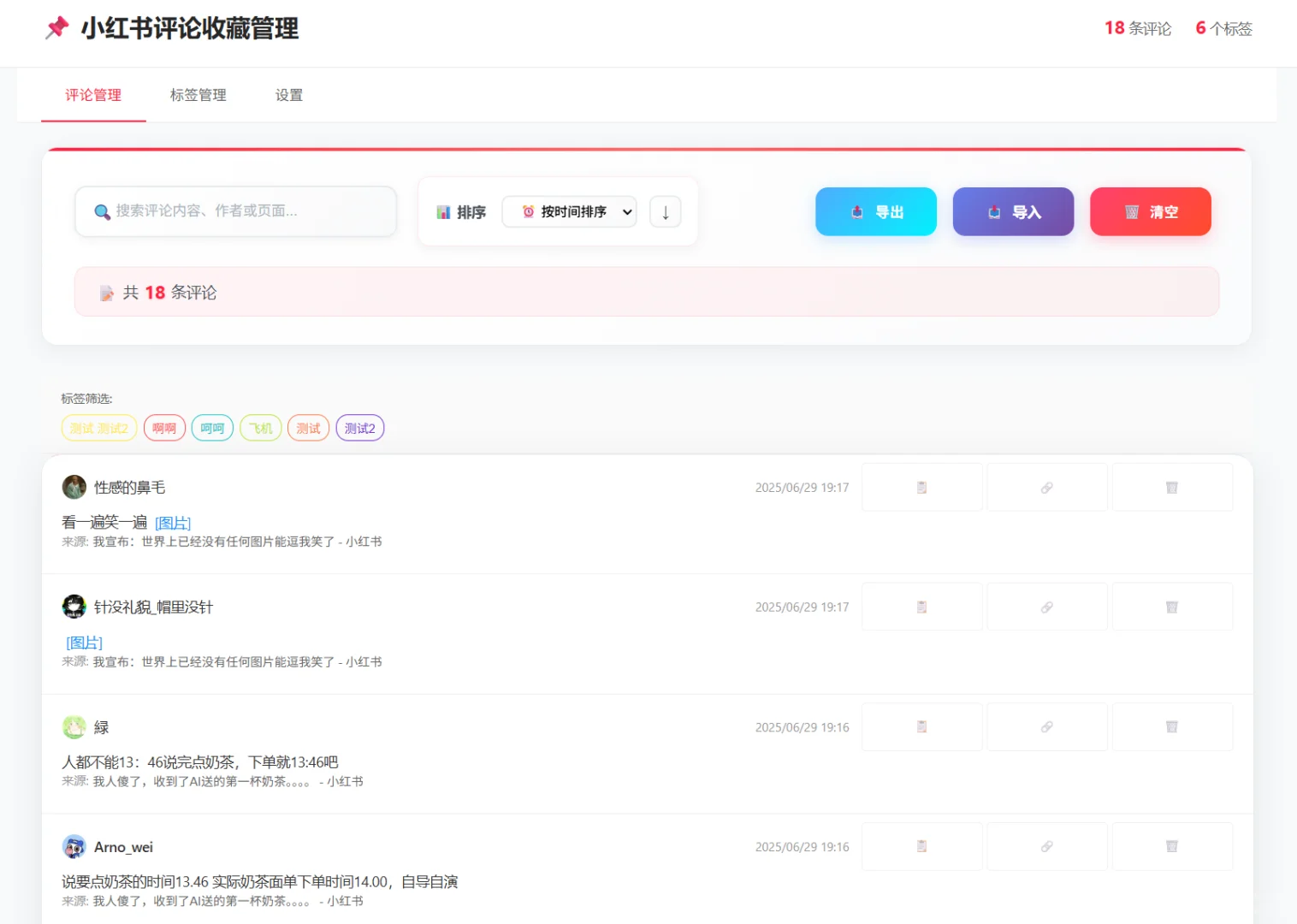This screenshot has height=924, width=1297.
Task: Copy 性感的鼻毛's comment using the clipboard icon
Action: click(921, 486)
